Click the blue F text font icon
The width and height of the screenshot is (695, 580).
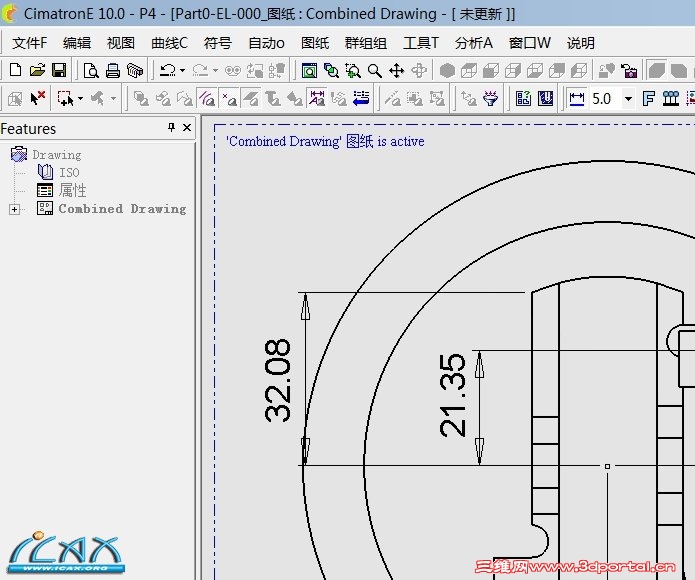coord(648,98)
